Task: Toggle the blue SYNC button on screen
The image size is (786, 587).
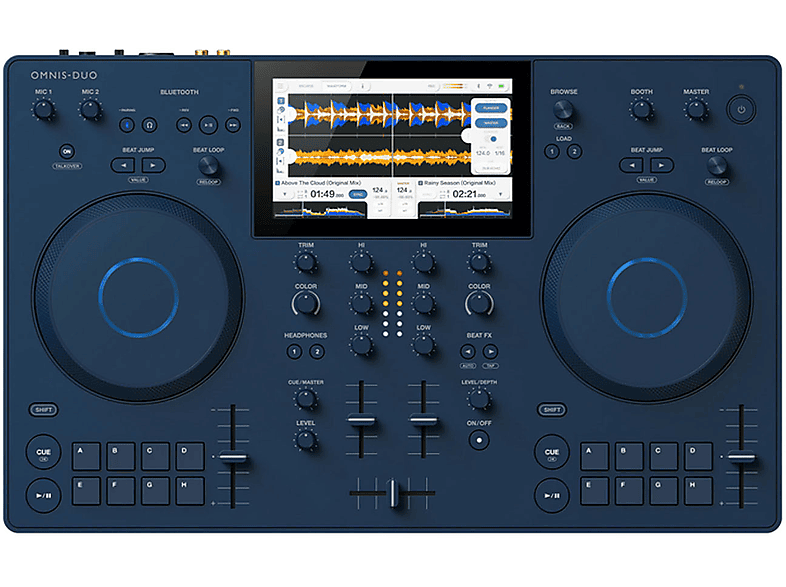Action: coord(357,194)
